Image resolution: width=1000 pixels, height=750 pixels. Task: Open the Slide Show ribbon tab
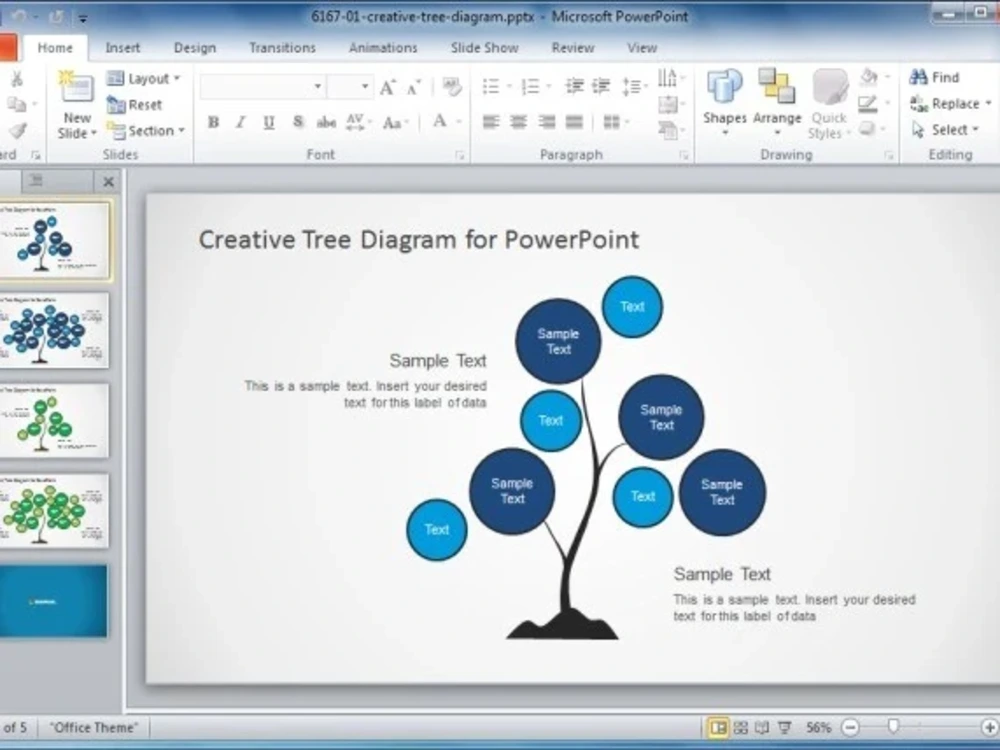(x=484, y=47)
